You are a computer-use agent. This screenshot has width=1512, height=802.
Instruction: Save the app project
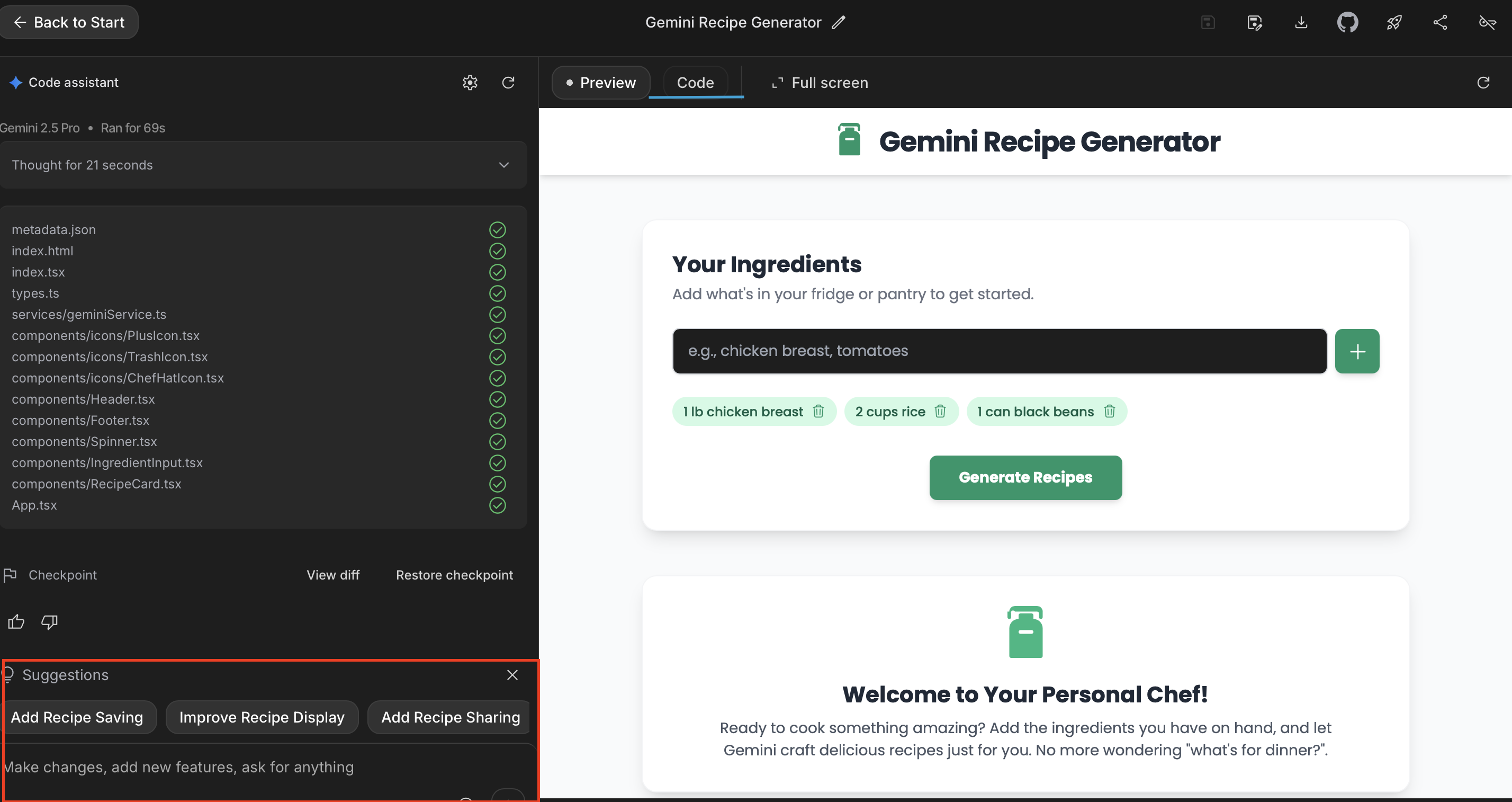point(1208,22)
